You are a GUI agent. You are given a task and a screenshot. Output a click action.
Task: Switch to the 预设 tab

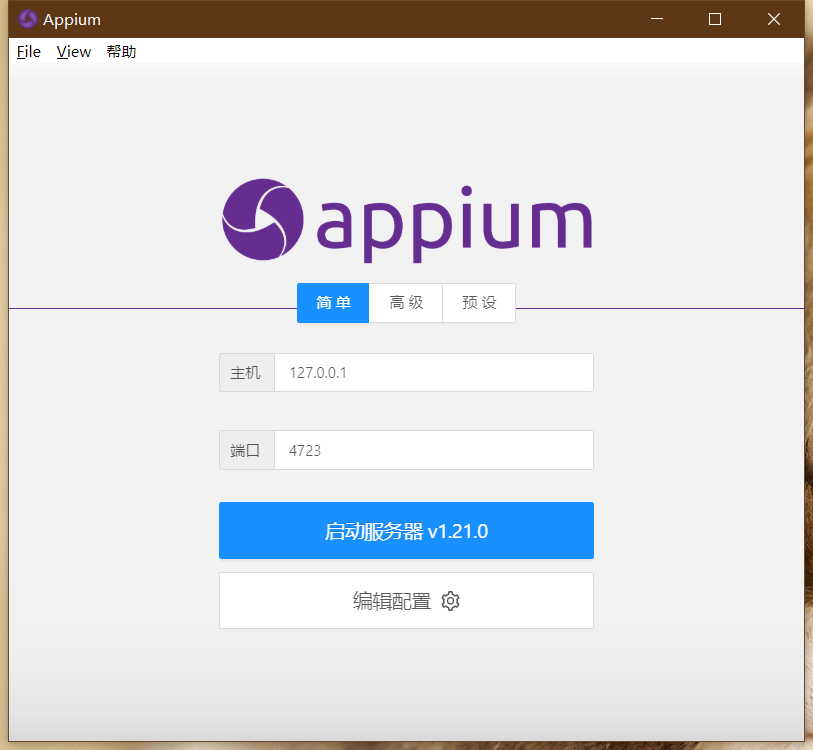[x=479, y=303]
